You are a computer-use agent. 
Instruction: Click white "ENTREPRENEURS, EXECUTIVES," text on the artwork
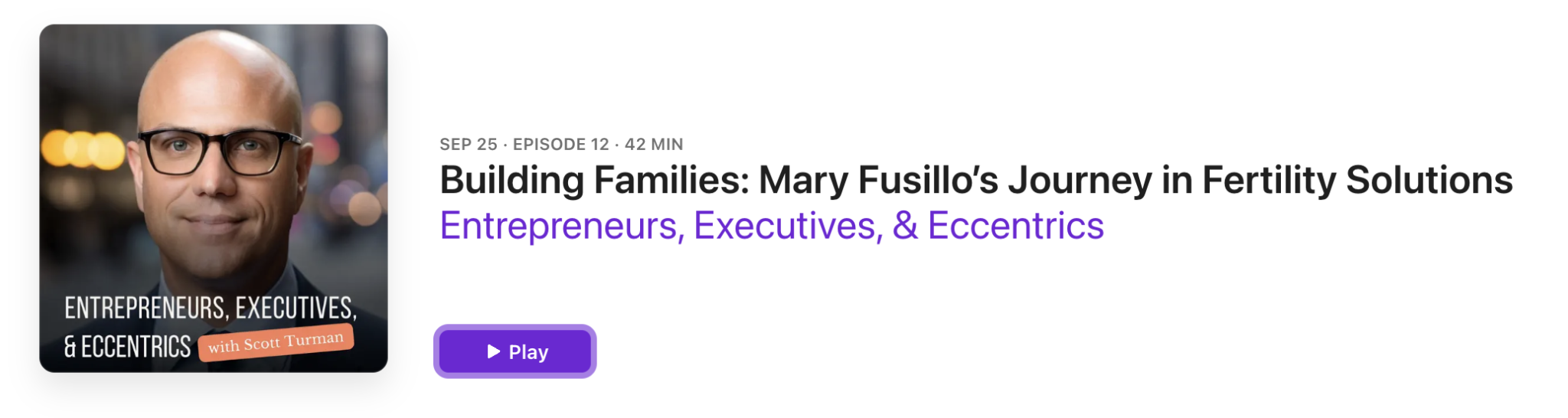[210, 308]
